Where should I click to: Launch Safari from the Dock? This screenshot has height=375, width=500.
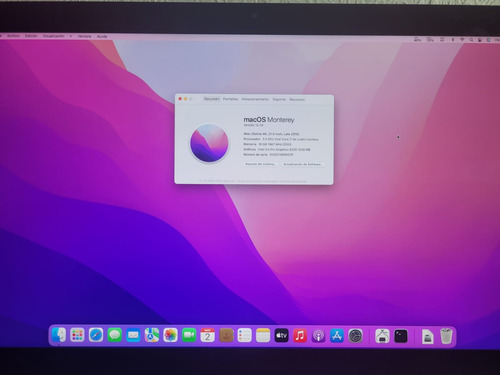tap(96, 335)
